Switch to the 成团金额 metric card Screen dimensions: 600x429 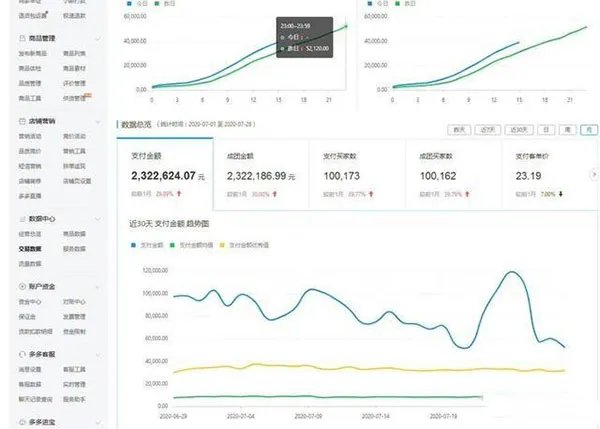[x=263, y=170]
